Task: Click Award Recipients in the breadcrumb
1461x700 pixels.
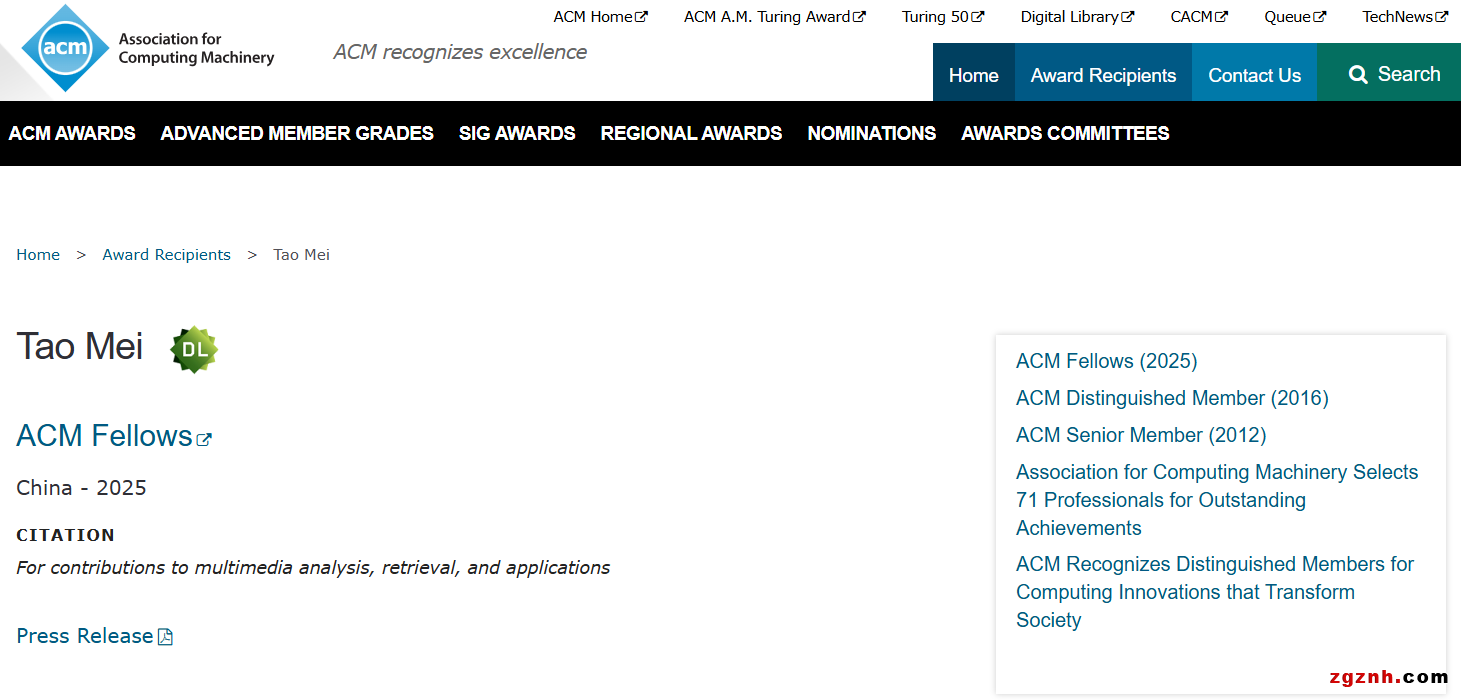Action: [166, 255]
